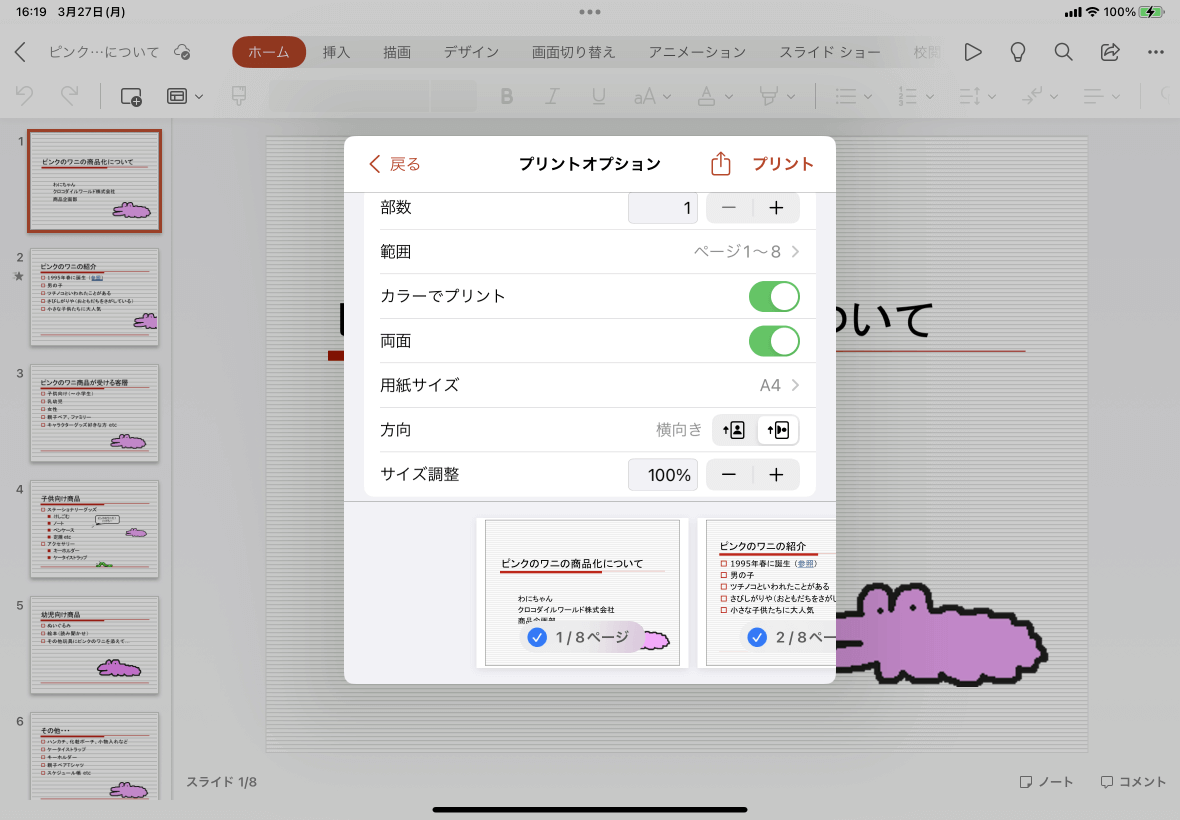Redo the last action
The width and height of the screenshot is (1180, 820).
click(x=69, y=96)
